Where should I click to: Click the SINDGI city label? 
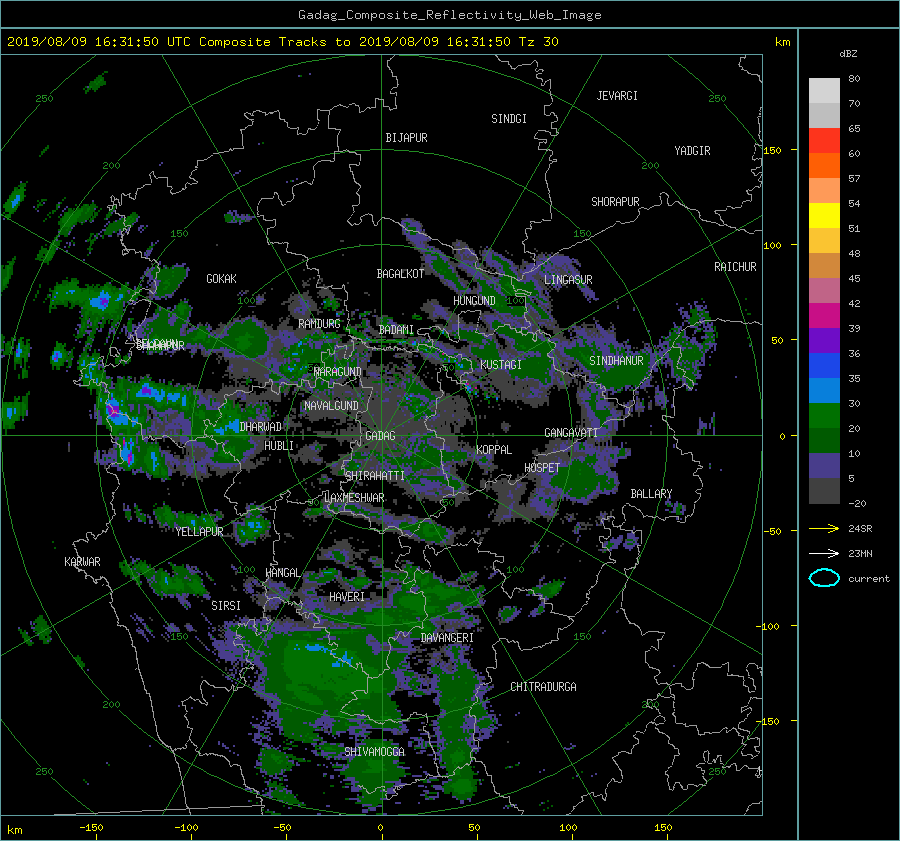509,119
